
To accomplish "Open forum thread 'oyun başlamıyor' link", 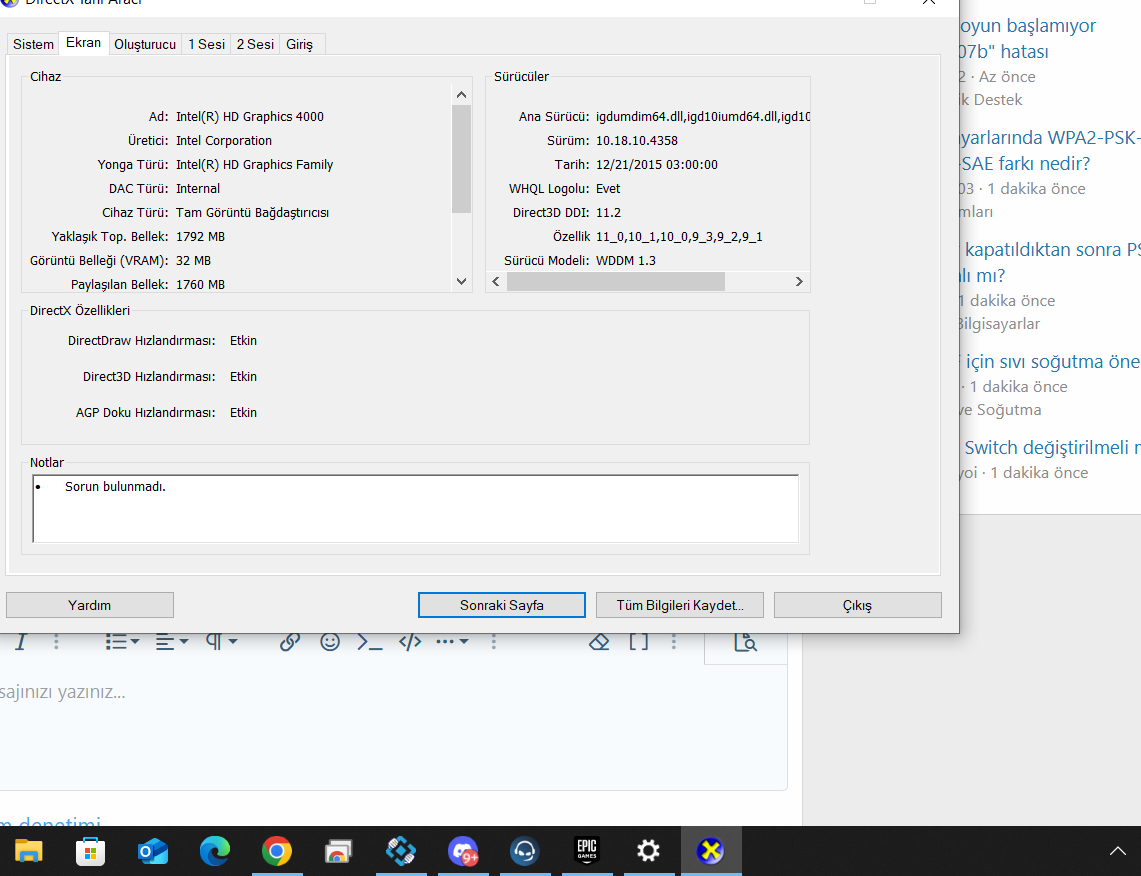I will tap(1027, 39).
